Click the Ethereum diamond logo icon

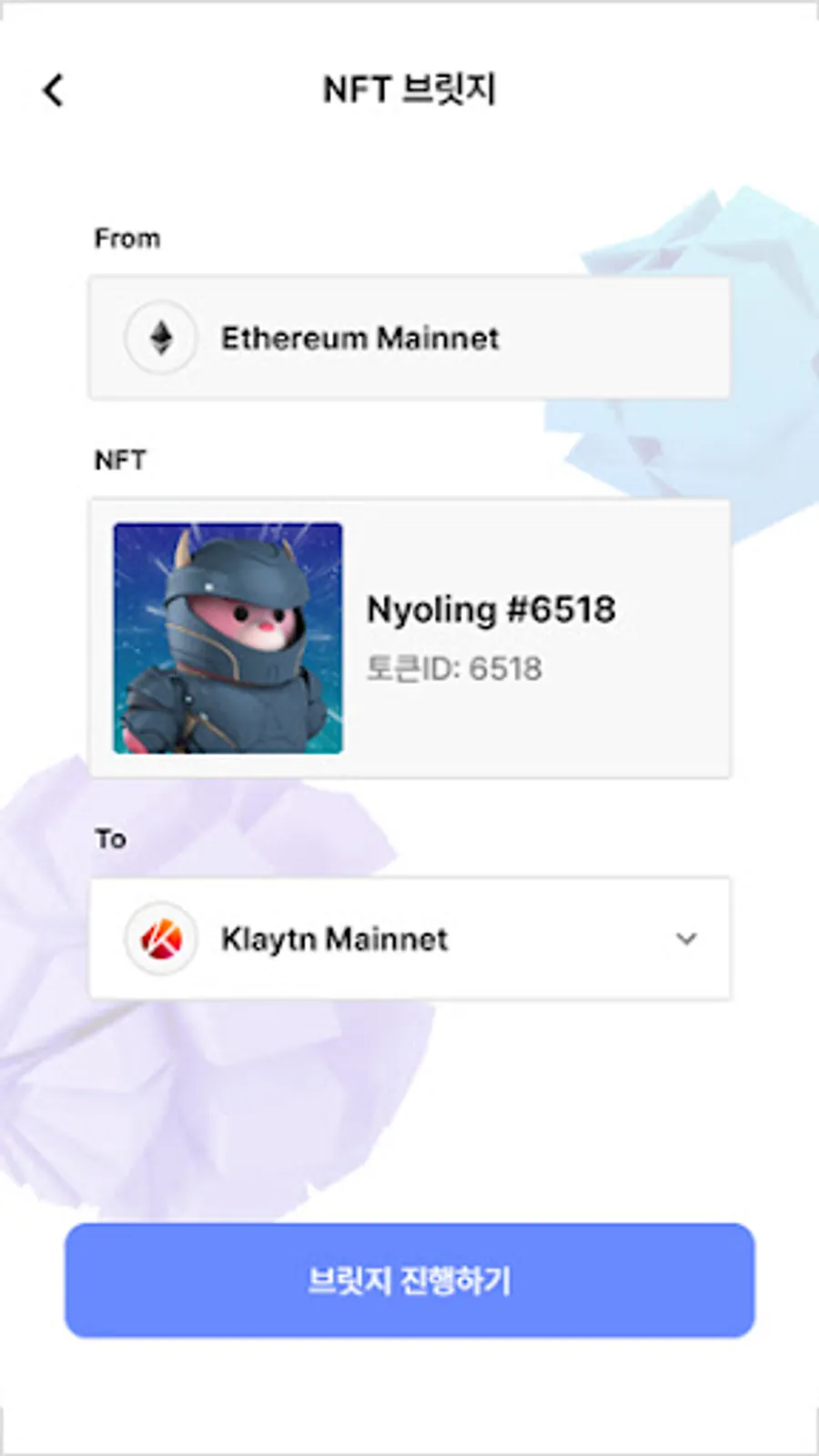pos(161,338)
